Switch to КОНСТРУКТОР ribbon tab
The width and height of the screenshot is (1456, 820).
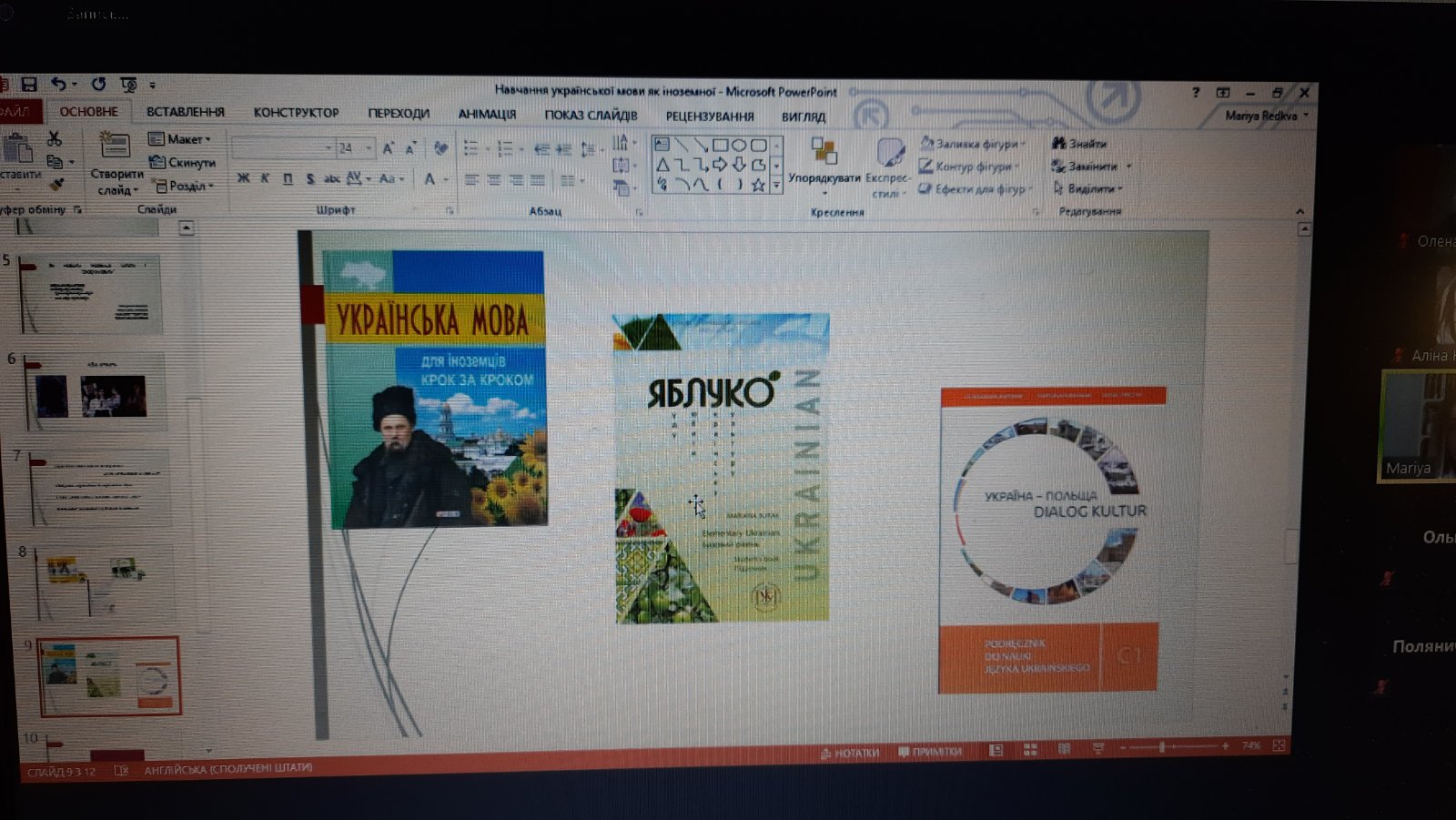click(x=296, y=113)
